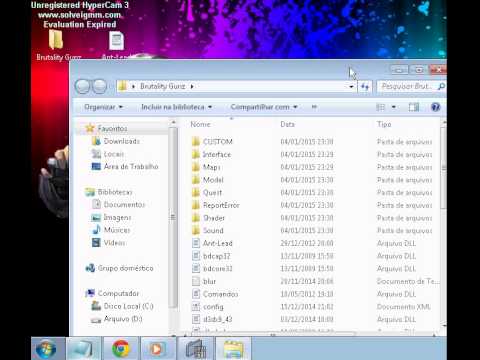This screenshot has width=480, height=360.
Task: Click the Pesquisar search field
Action: click(411, 86)
